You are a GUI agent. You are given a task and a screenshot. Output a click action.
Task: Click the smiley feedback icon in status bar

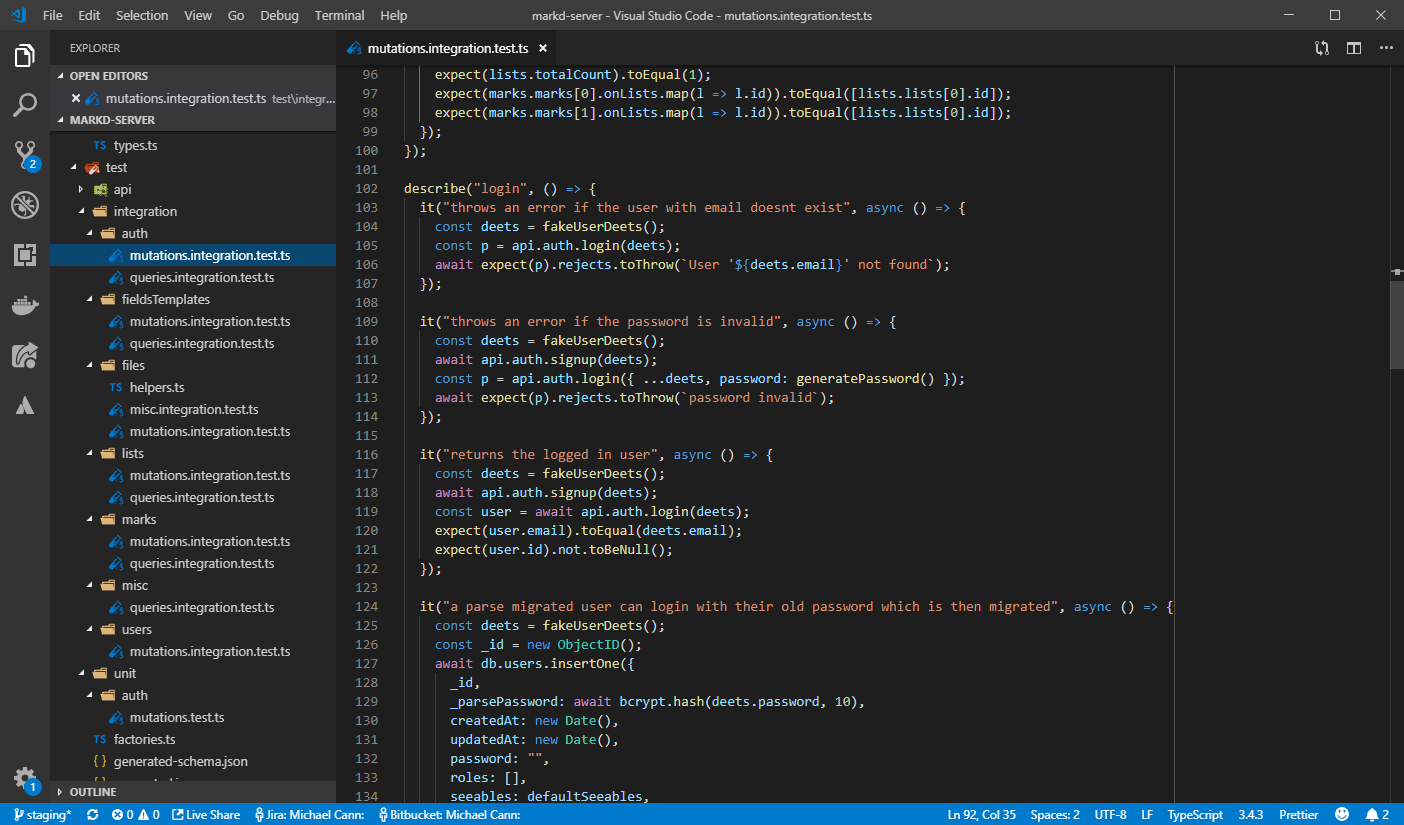tap(1342, 815)
